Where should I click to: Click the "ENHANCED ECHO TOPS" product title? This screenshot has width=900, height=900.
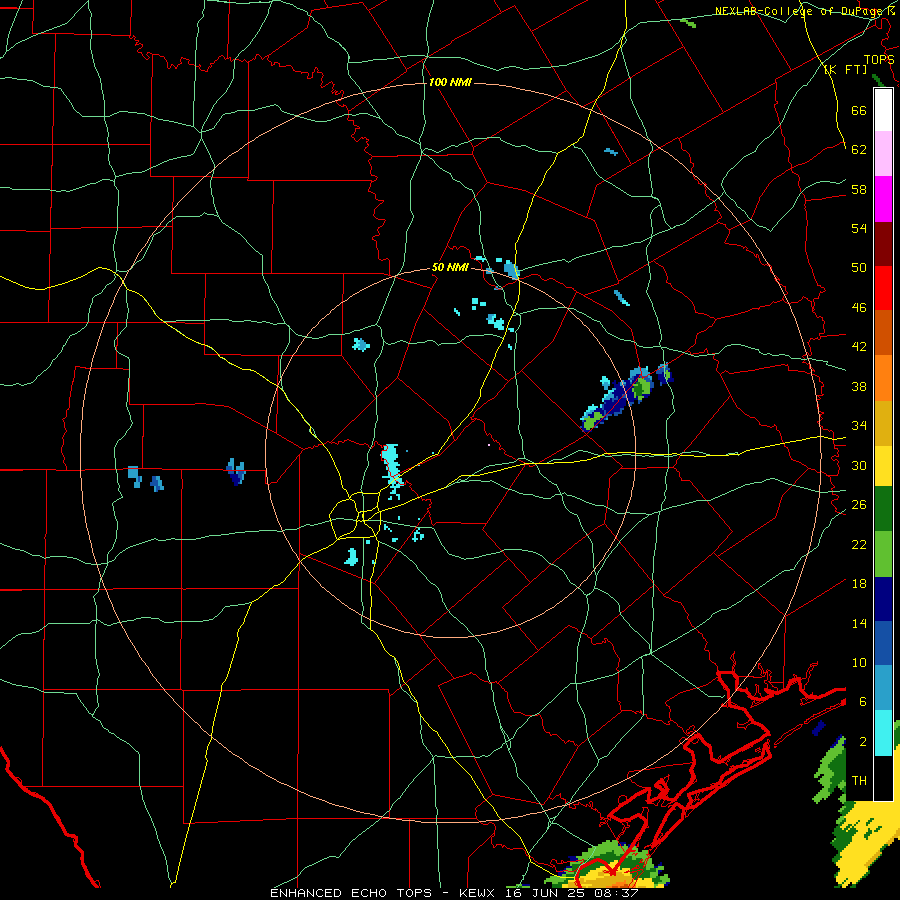(351, 893)
